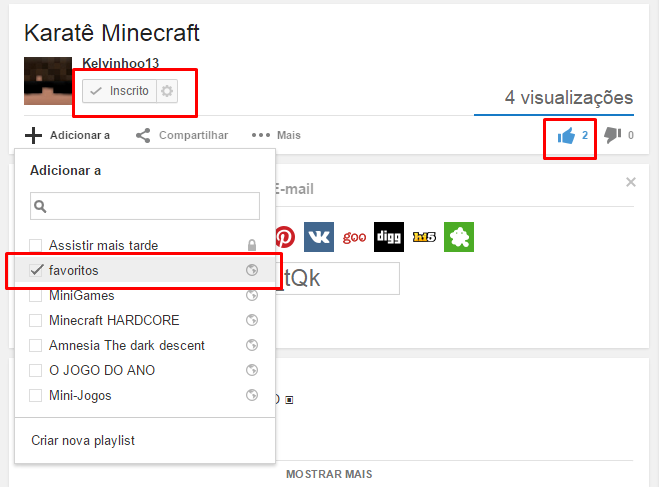
Task: Click the Mini-Jogos playlist name
Action: pyautogui.click(x=80, y=396)
